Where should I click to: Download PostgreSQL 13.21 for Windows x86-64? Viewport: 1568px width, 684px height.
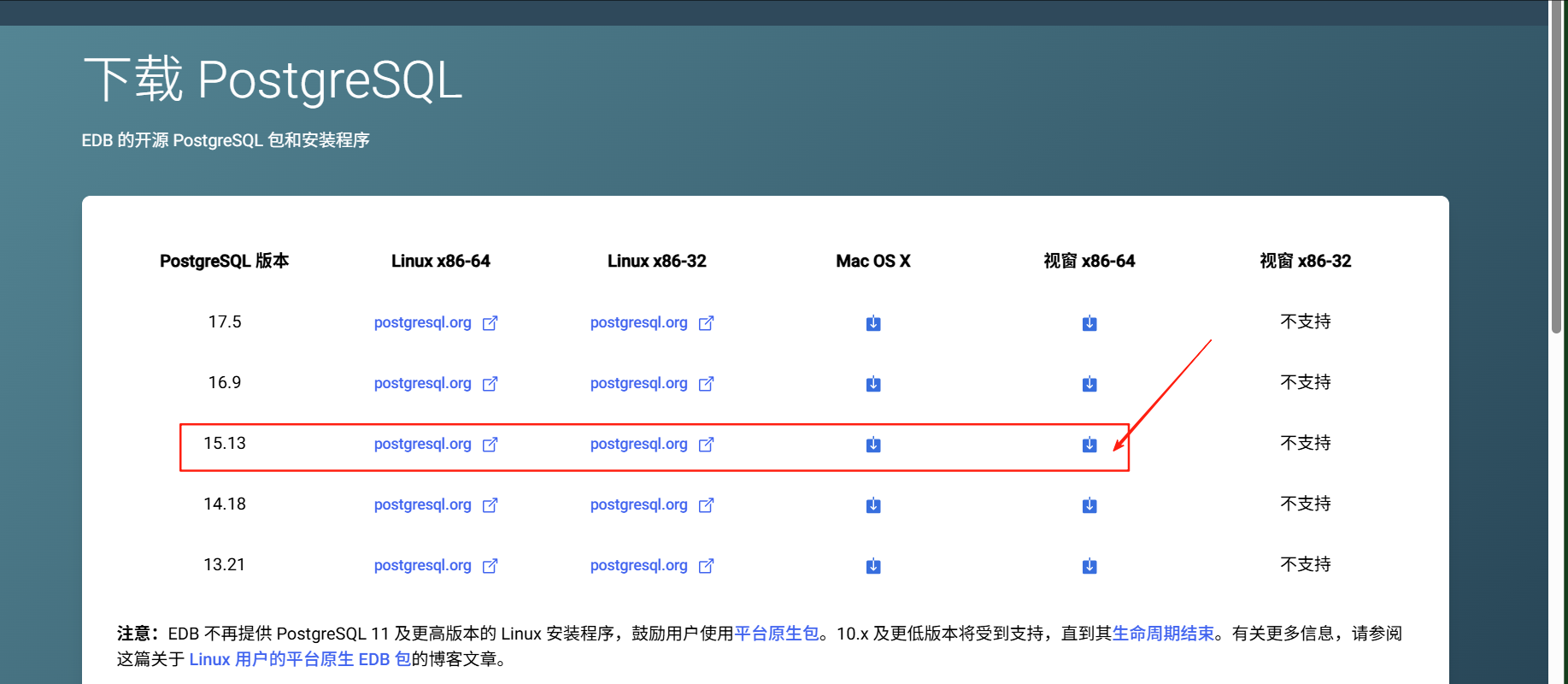tap(1089, 566)
